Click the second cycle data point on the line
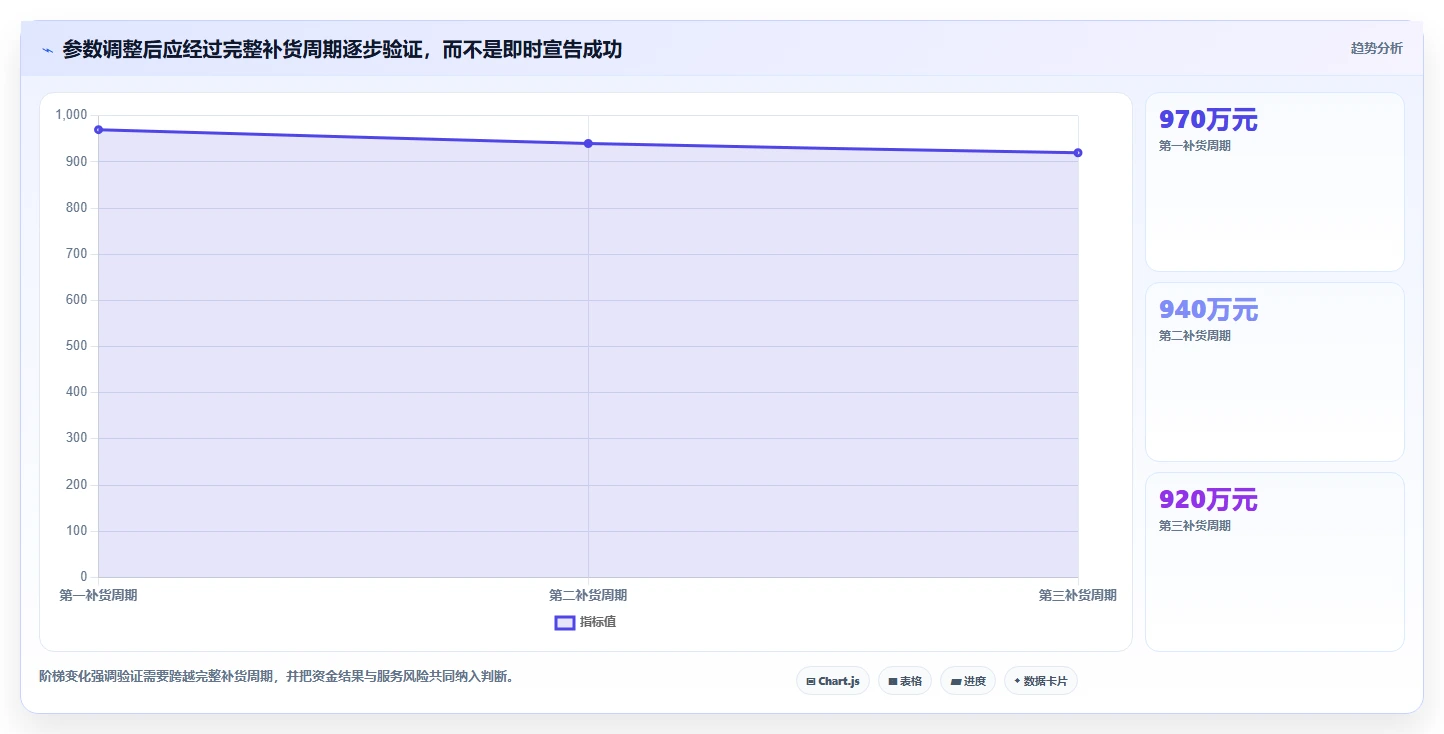1444x734 pixels. point(588,144)
